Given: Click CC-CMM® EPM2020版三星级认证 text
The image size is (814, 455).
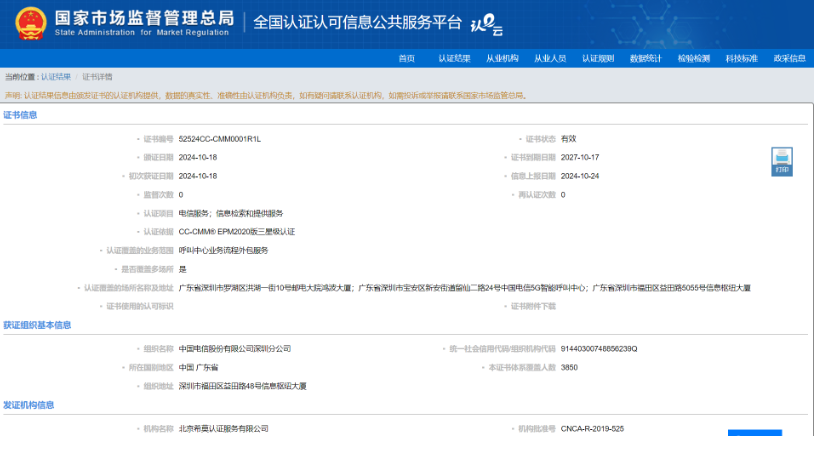Looking at the screenshot, I should tap(237, 232).
